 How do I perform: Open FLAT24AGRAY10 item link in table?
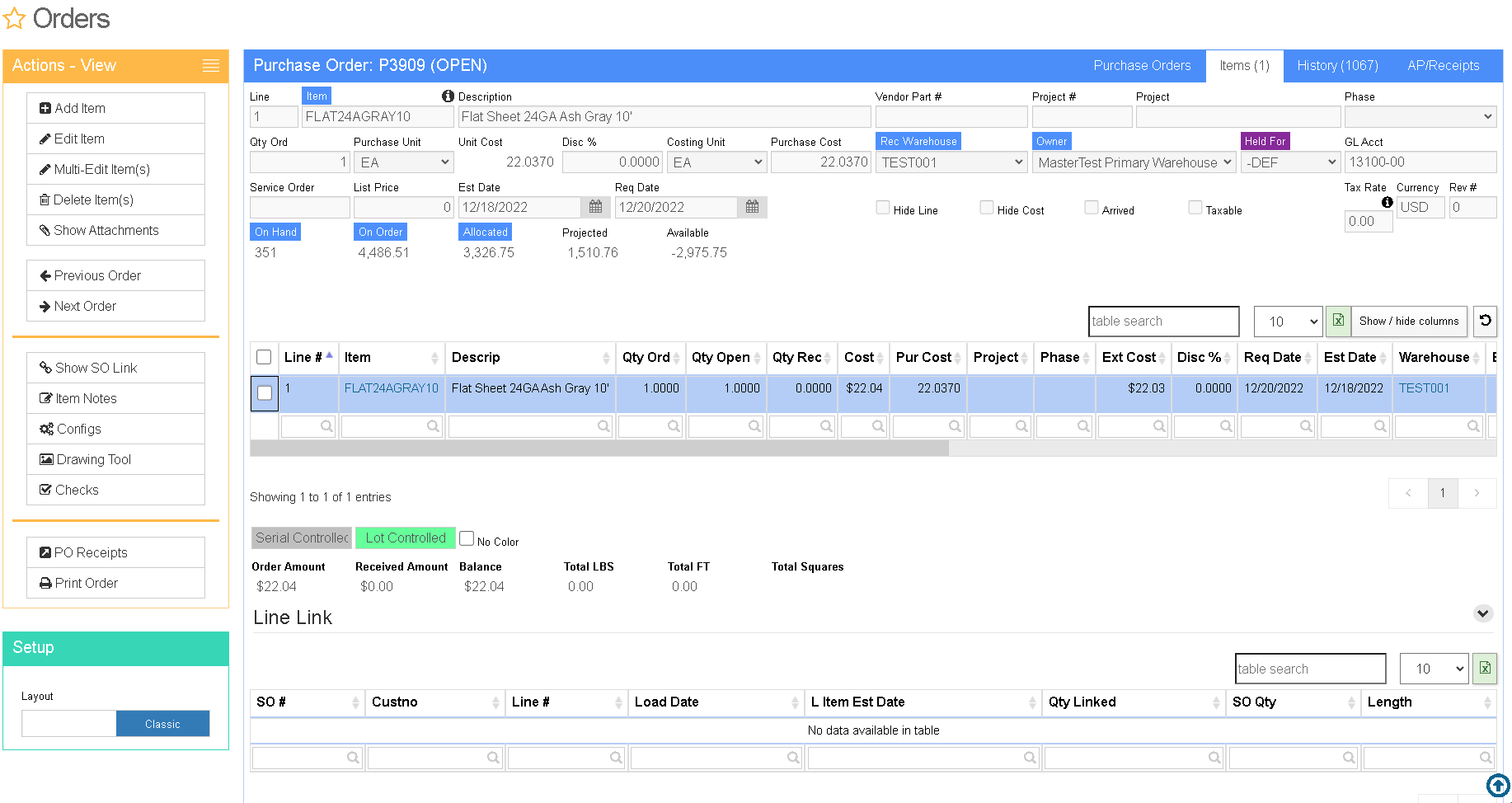(392, 388)
